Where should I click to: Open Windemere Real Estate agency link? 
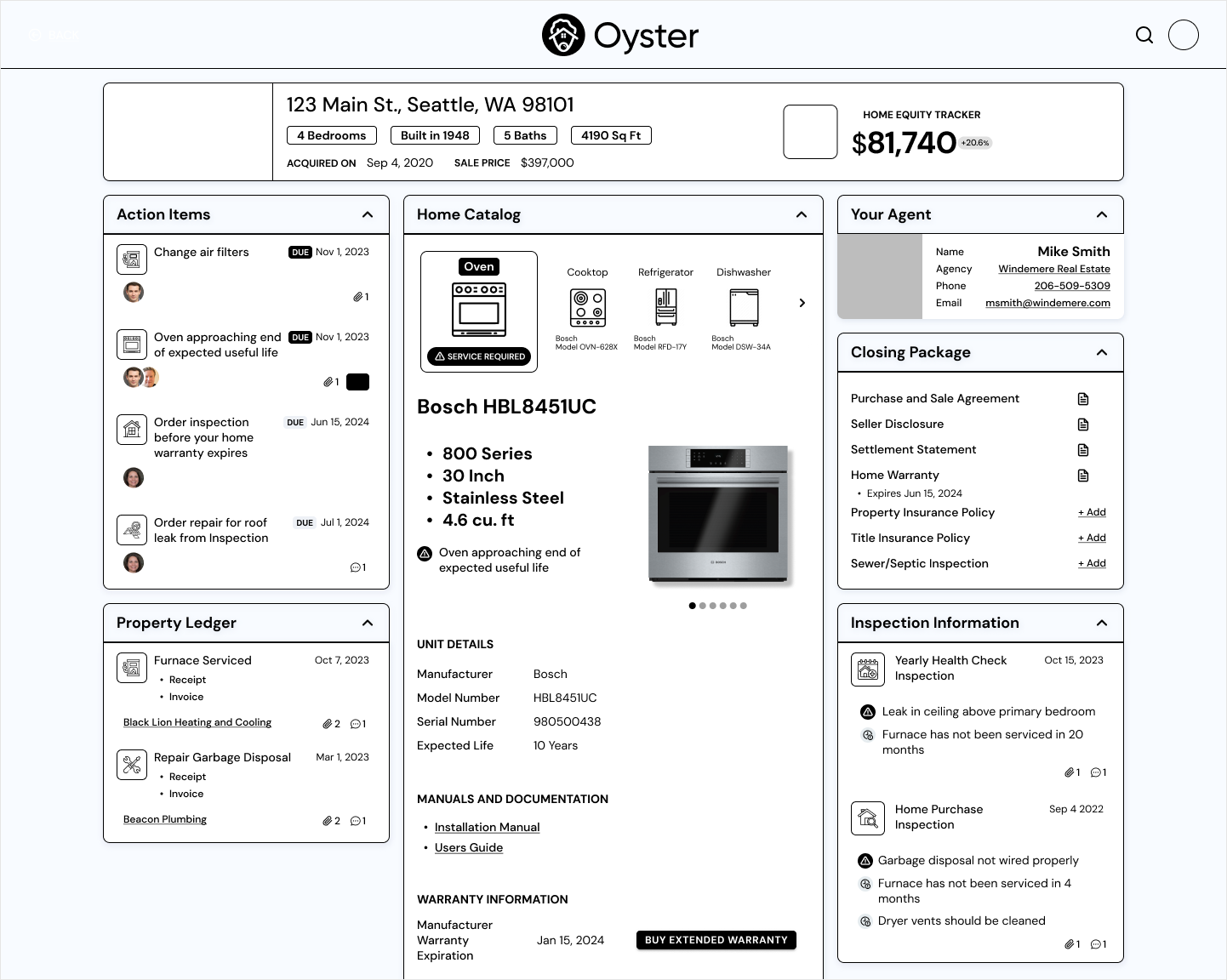click(1054, 269)
